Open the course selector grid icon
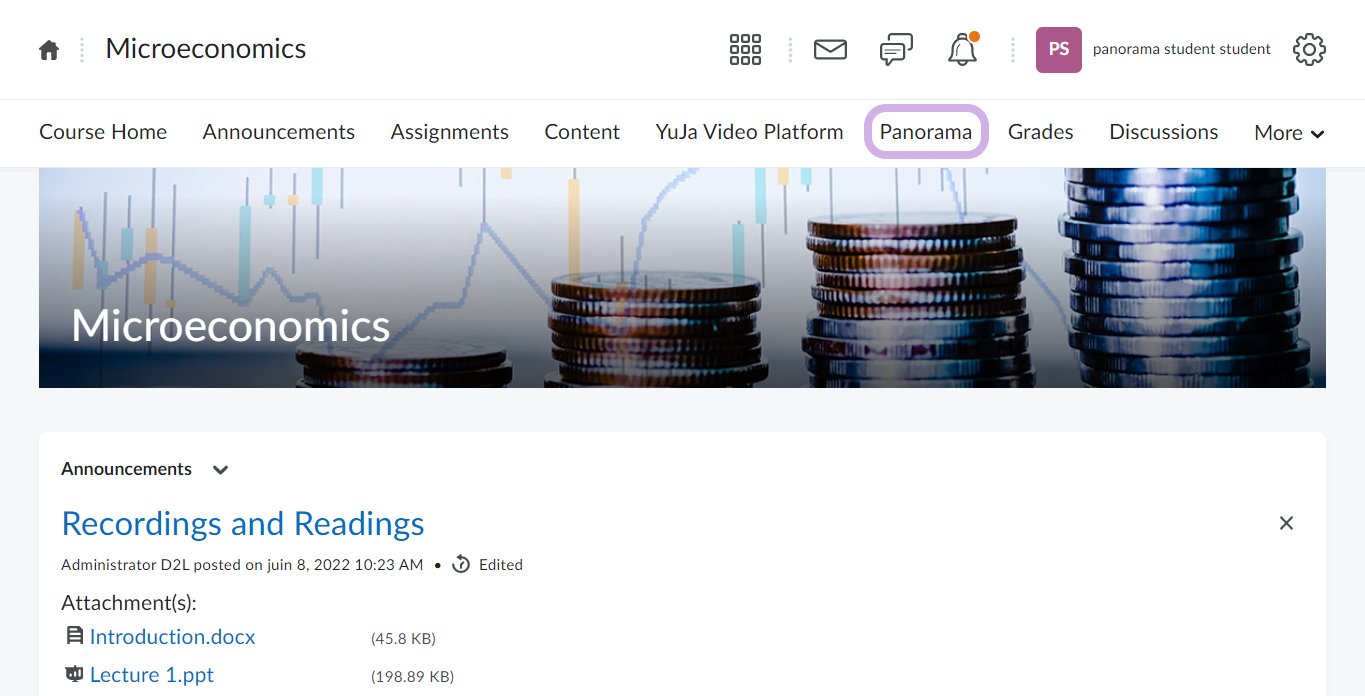The image size is (1365, 696). pos(745,49)
